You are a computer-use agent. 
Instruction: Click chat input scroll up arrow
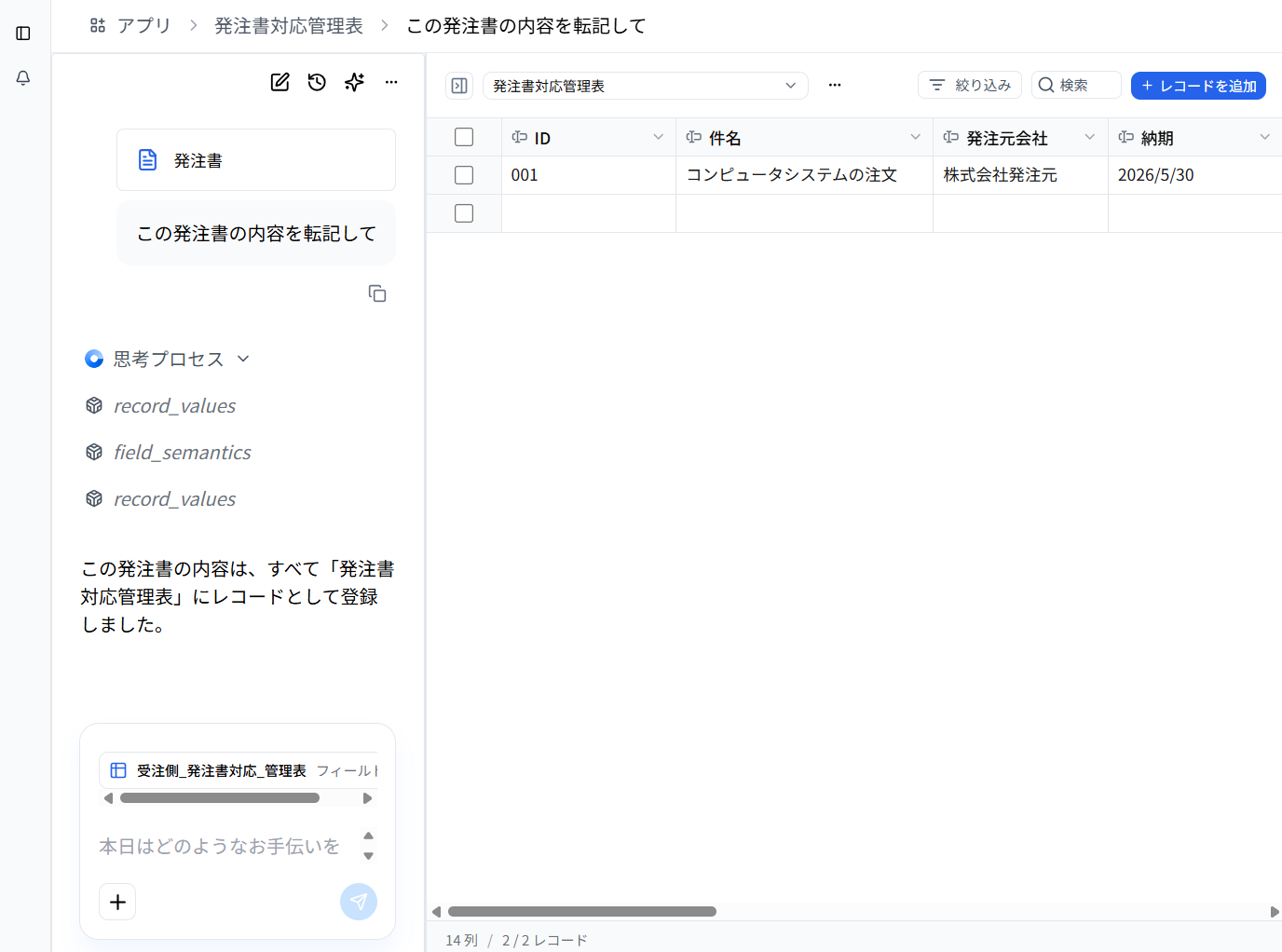pyautogui.click(x=369, y=836)
